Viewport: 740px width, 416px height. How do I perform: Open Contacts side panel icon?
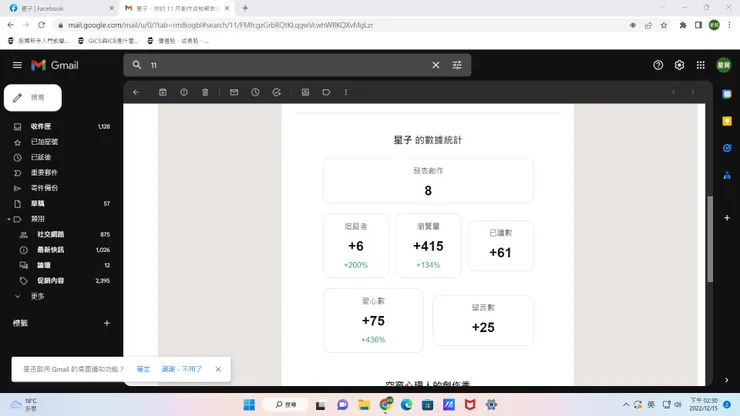[727, 176]
